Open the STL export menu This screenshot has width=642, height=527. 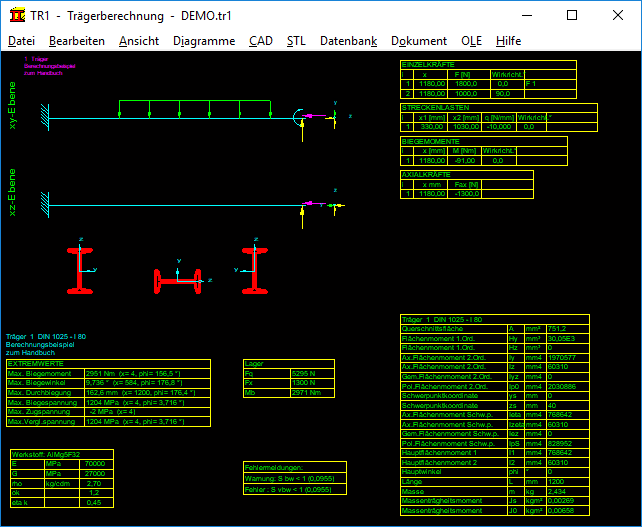(296, 41)
